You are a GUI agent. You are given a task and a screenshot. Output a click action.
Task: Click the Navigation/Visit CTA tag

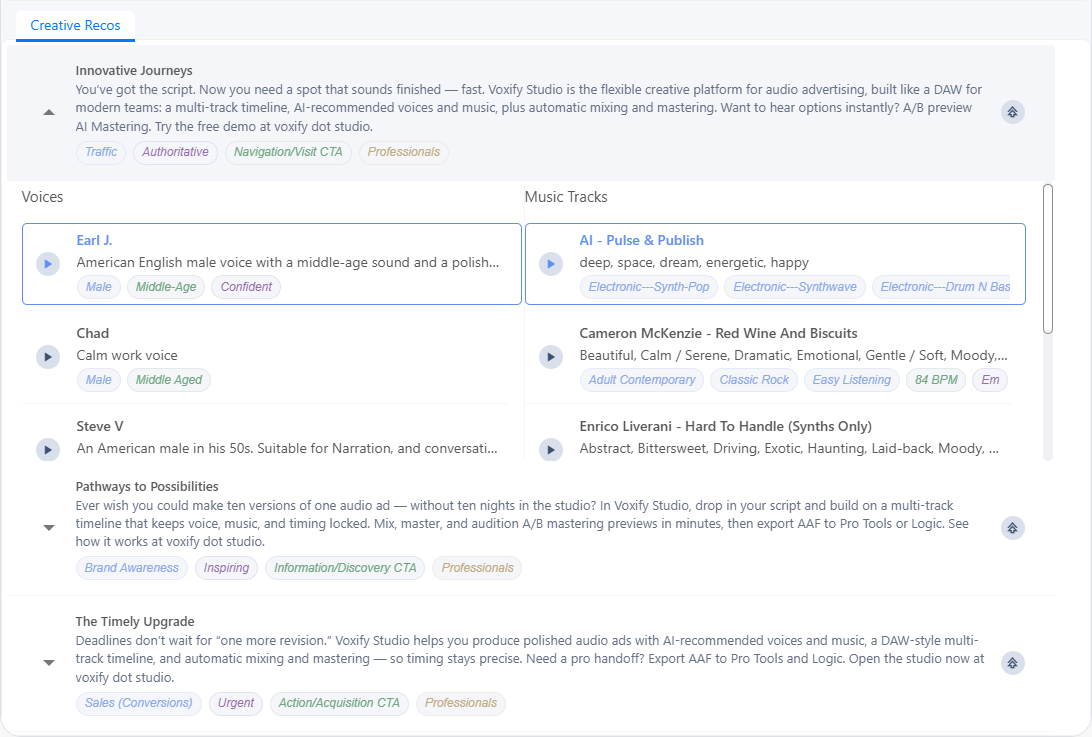point(288,152)
